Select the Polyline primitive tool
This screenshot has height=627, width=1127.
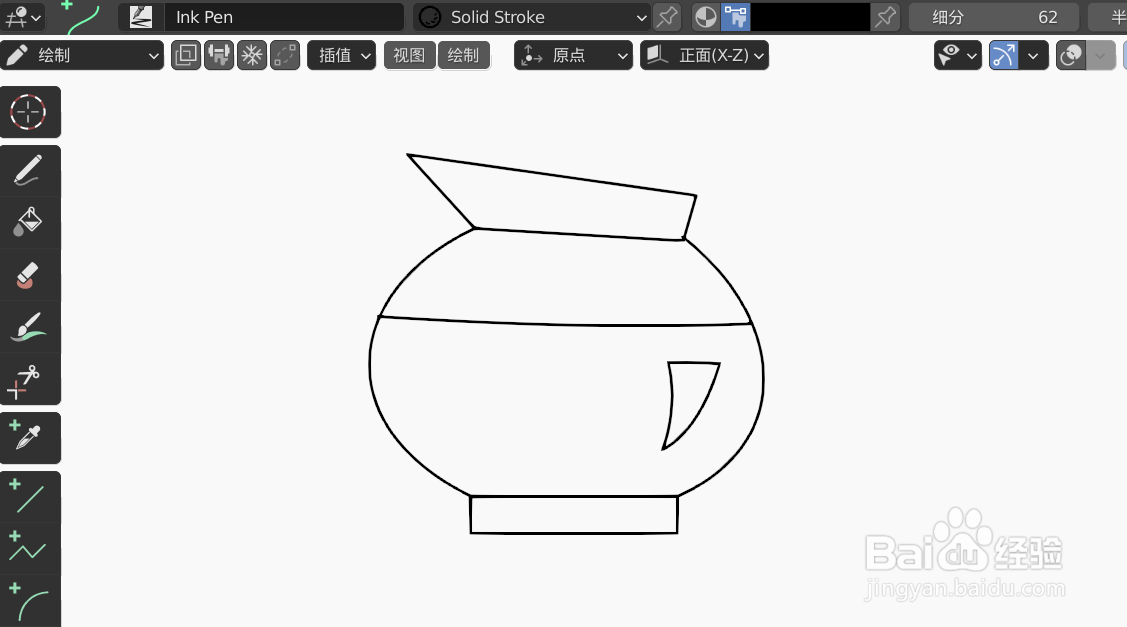[29, 548]
